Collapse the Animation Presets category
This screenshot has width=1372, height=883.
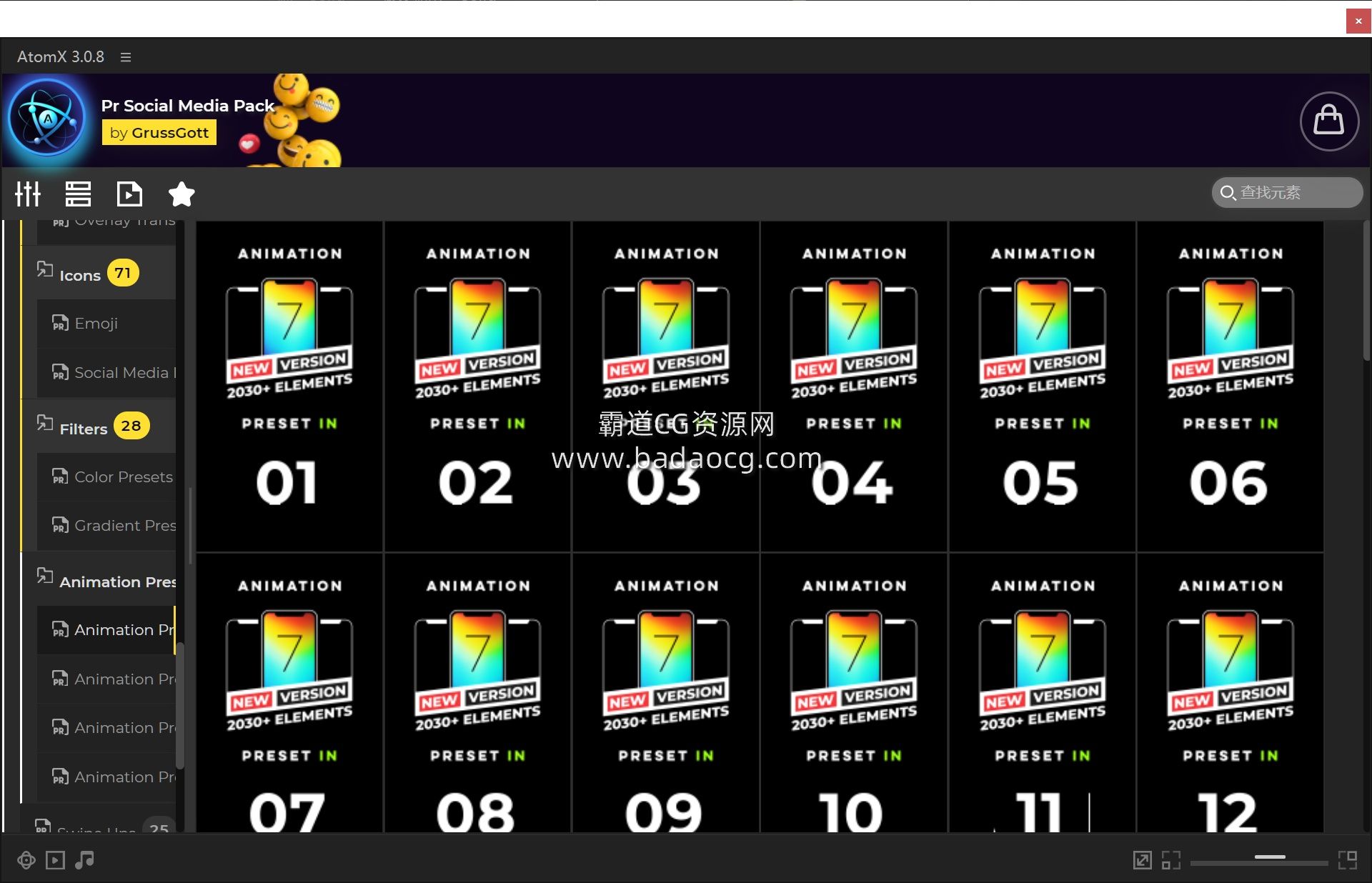[x=99, y=580]
